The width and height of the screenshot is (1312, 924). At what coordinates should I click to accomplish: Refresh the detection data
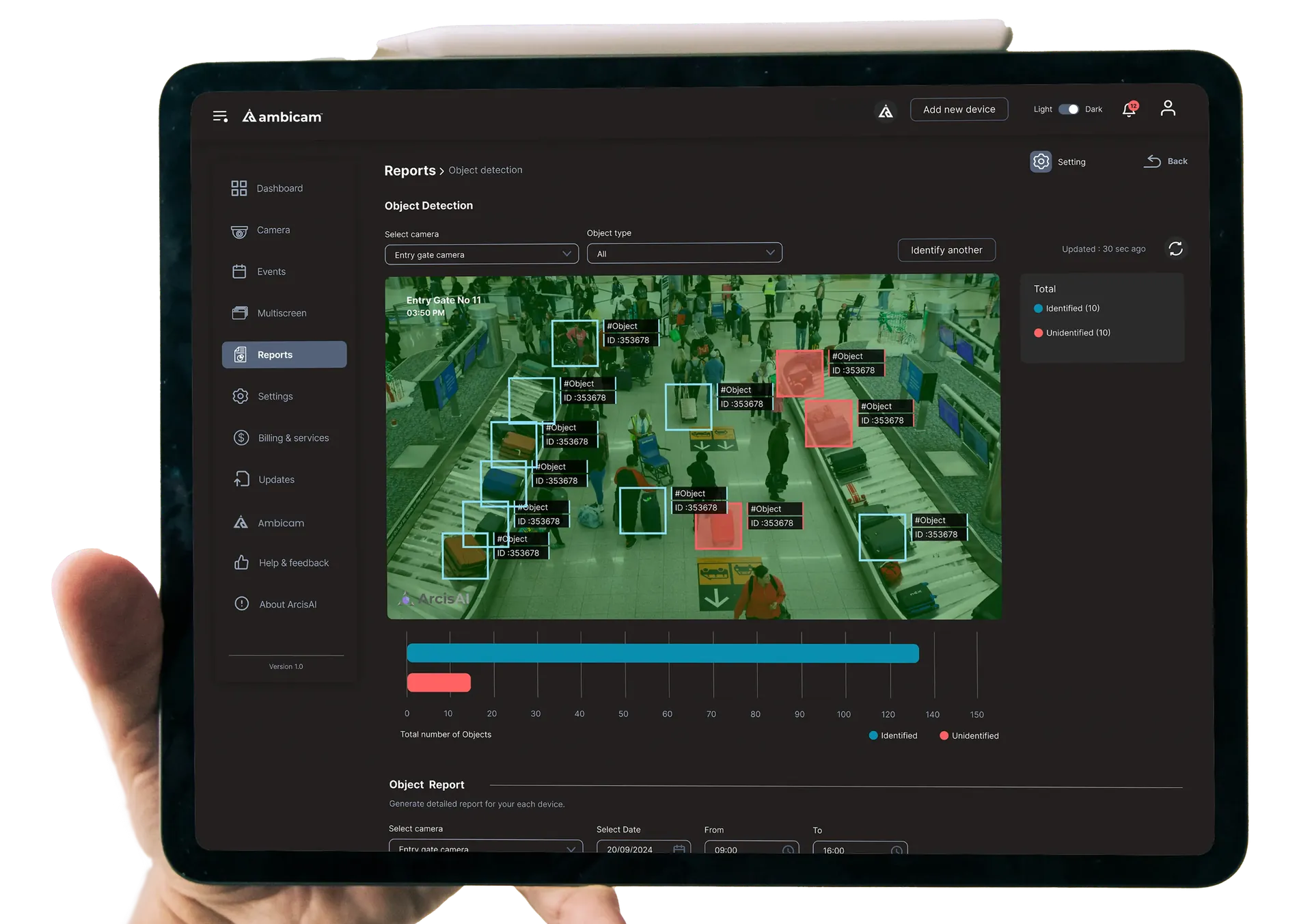[1175, 249]
